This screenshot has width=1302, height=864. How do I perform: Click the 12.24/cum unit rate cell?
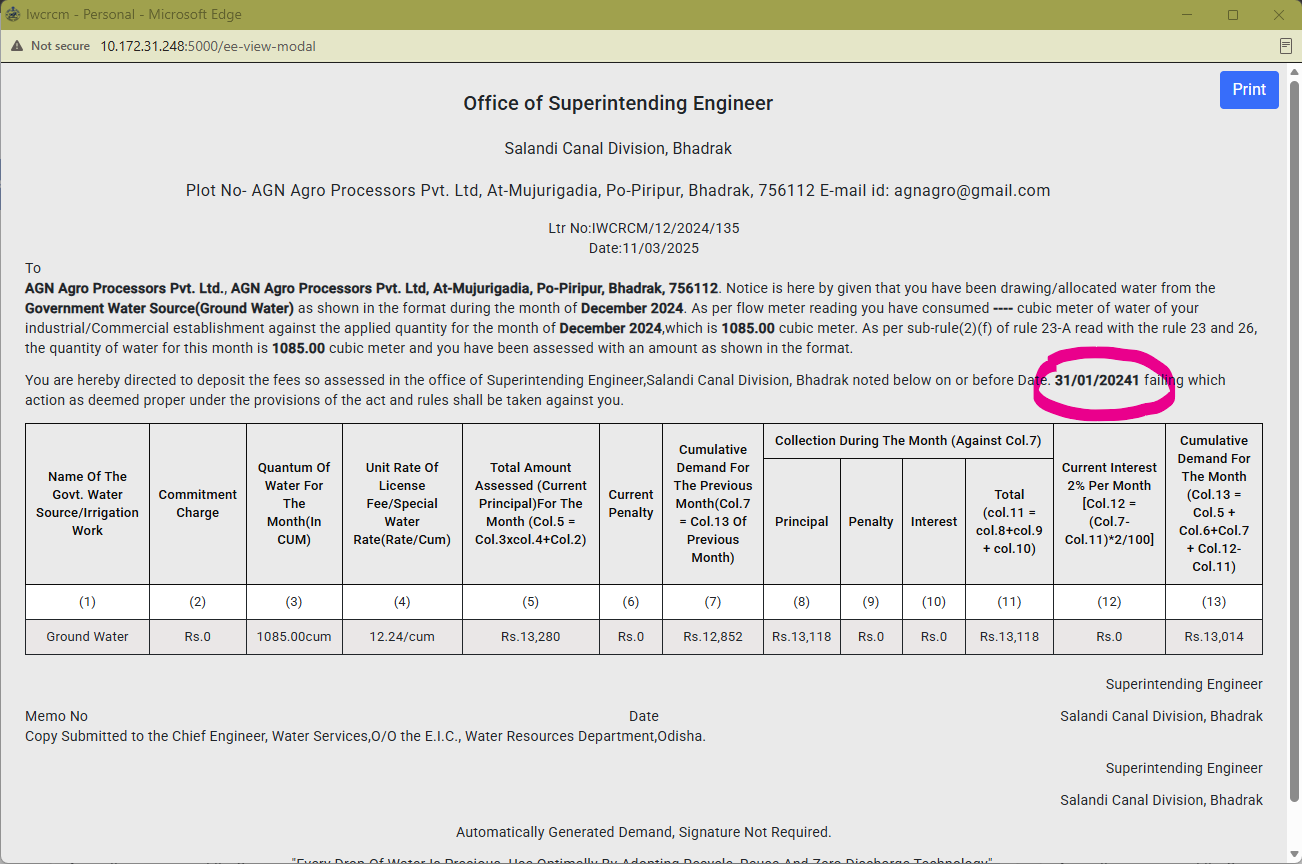(402, 636)
